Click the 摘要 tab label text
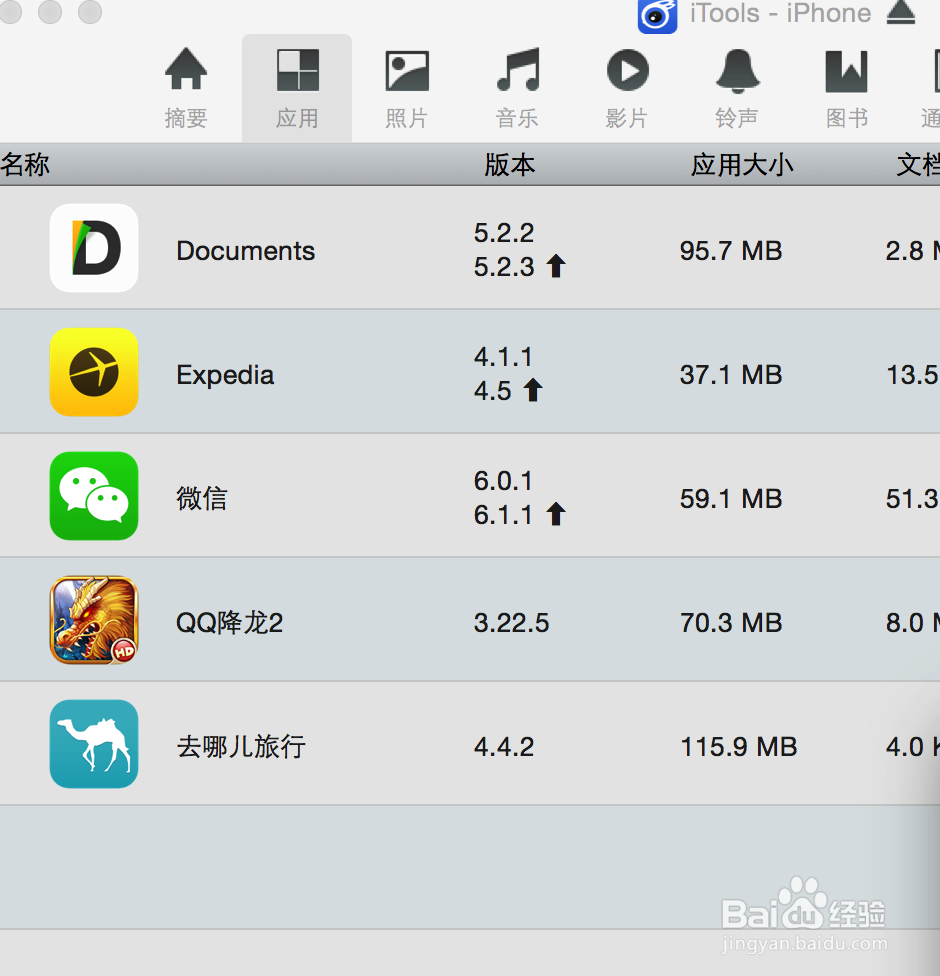This screenshot has width=940, height=976. click(186, 118)
